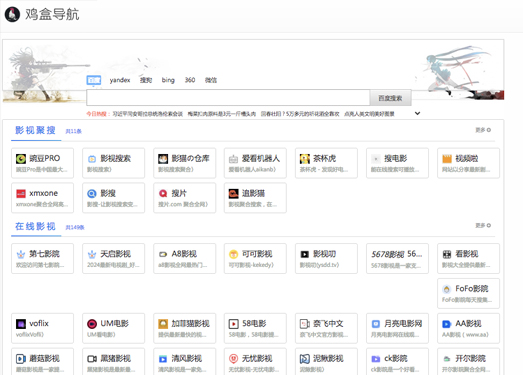Click 更多 link in 影视聚搜 section

point(483,130)
